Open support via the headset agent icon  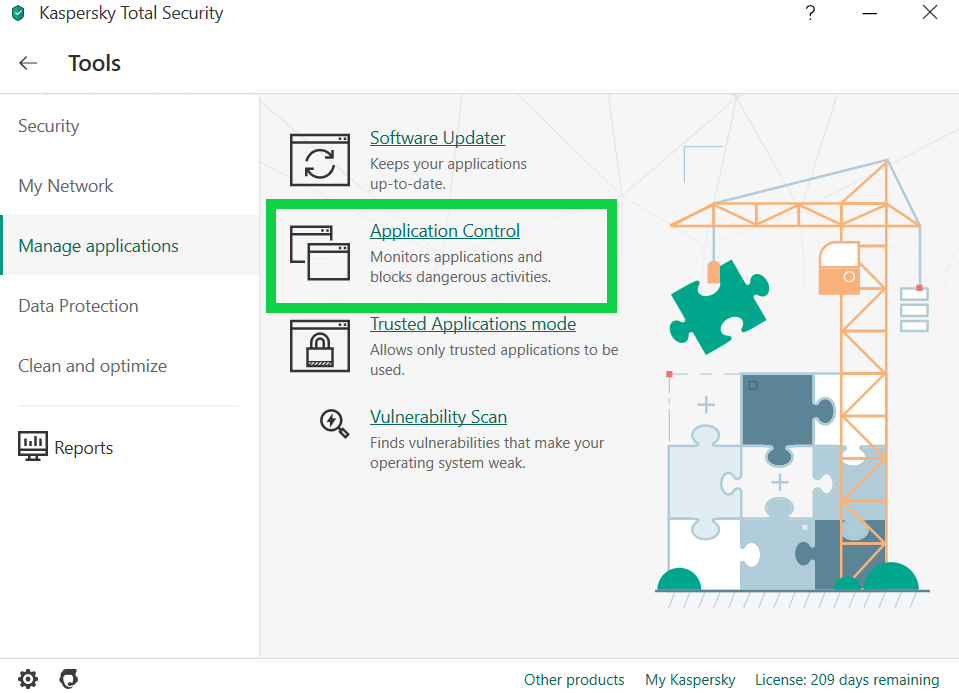(x=69, y=678)
